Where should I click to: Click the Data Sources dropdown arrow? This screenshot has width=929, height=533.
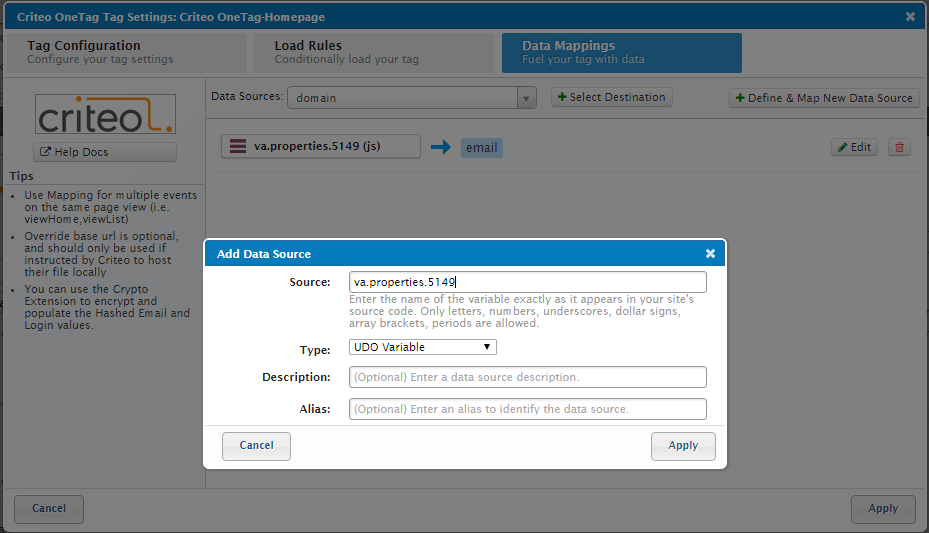pyautogui.click(x=526, y=98)
